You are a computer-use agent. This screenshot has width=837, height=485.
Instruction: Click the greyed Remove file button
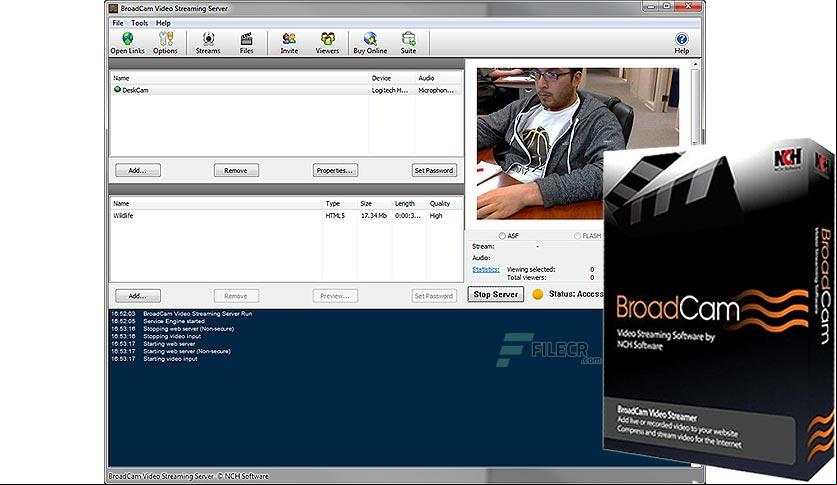pos(236,296)
